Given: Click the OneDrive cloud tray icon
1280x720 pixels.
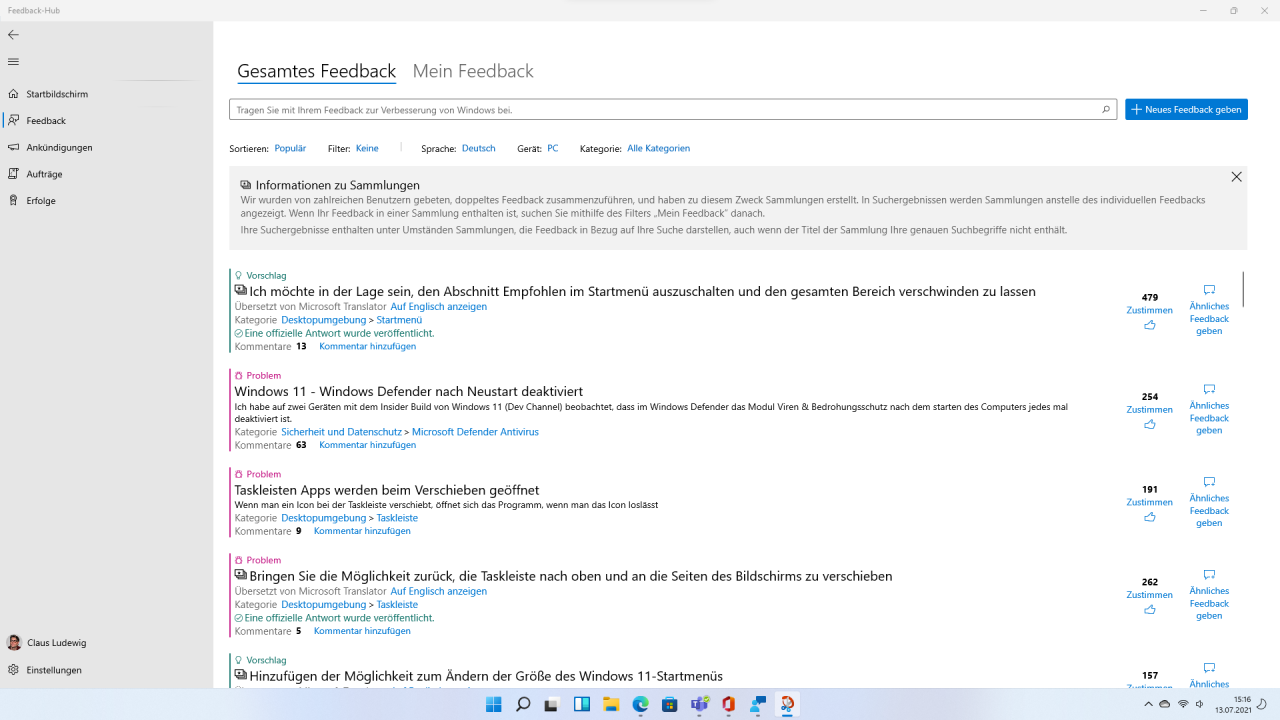Looking at the screenshot, I should 1165,705.
